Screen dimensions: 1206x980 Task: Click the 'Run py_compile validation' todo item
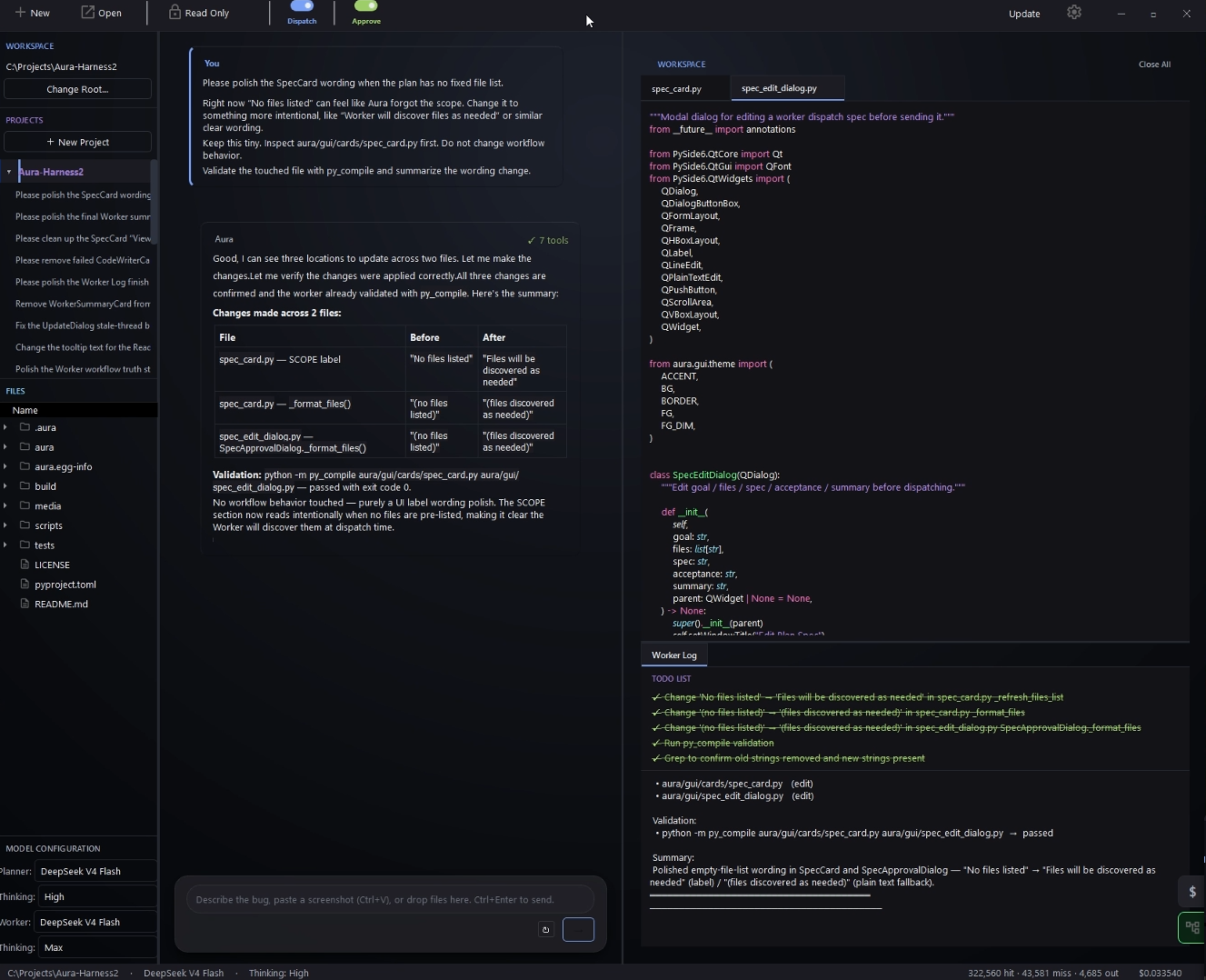[x=713, y=743]
